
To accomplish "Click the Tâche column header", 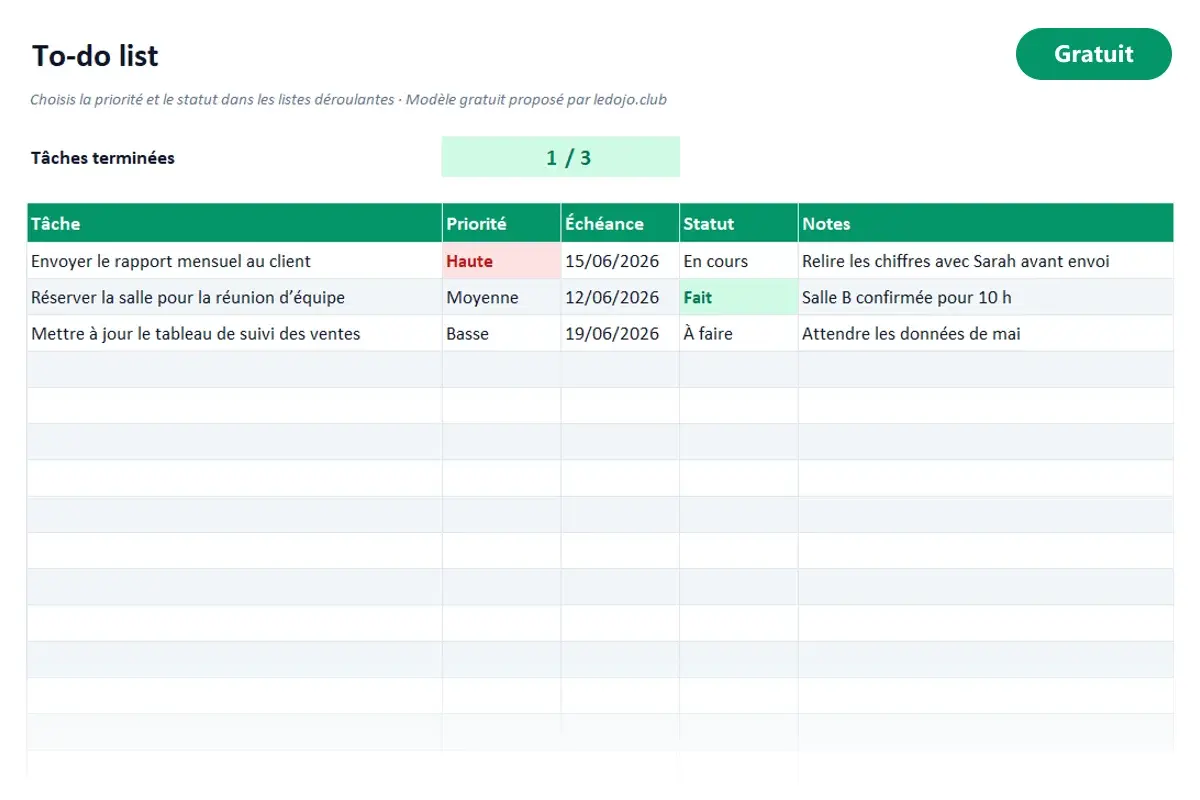I will tap(234, 223).
